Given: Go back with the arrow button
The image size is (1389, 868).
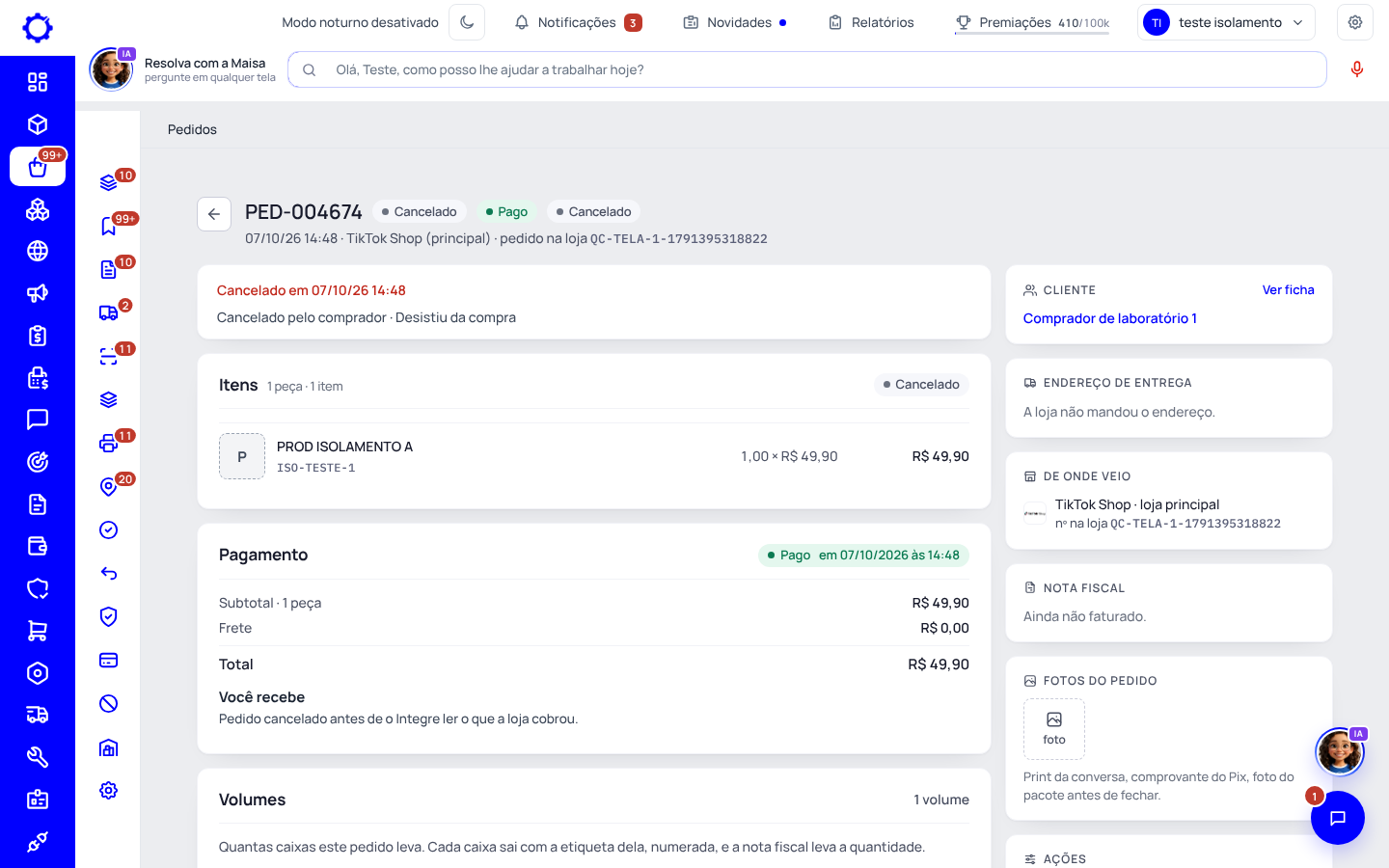Looking at the screenshot, I should (x=214, y=214).
